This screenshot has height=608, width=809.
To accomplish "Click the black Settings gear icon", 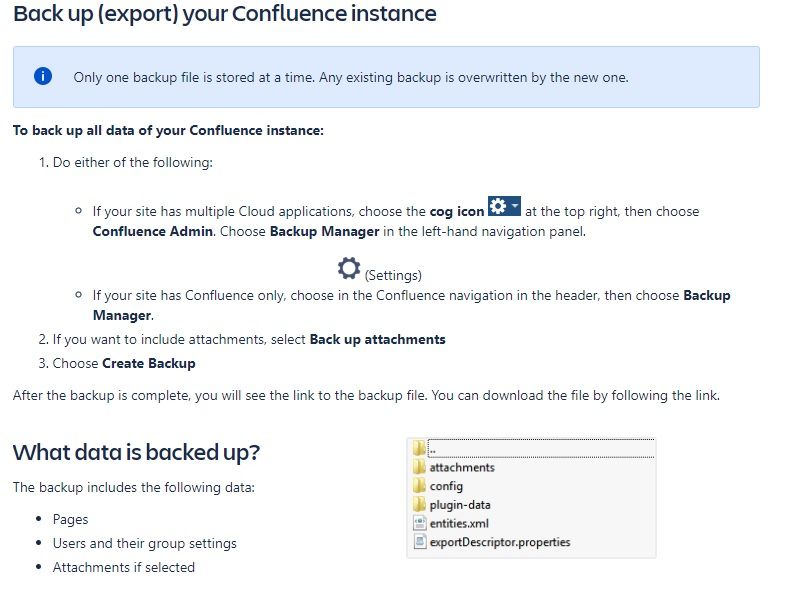I will tap(349, 268).
